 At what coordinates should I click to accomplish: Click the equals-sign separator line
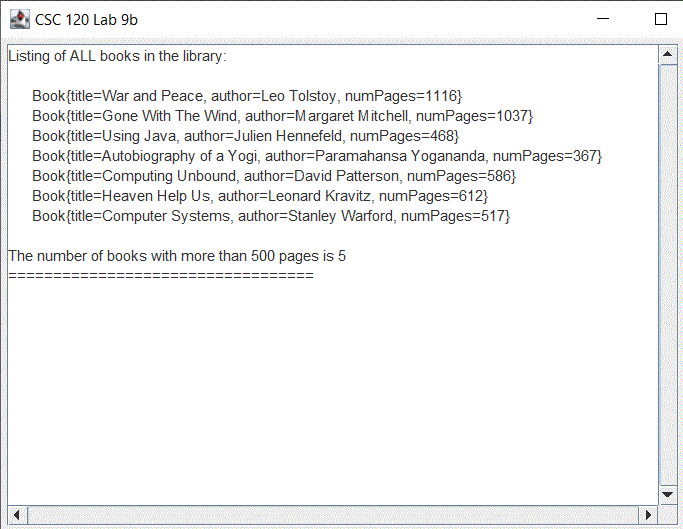160,275
